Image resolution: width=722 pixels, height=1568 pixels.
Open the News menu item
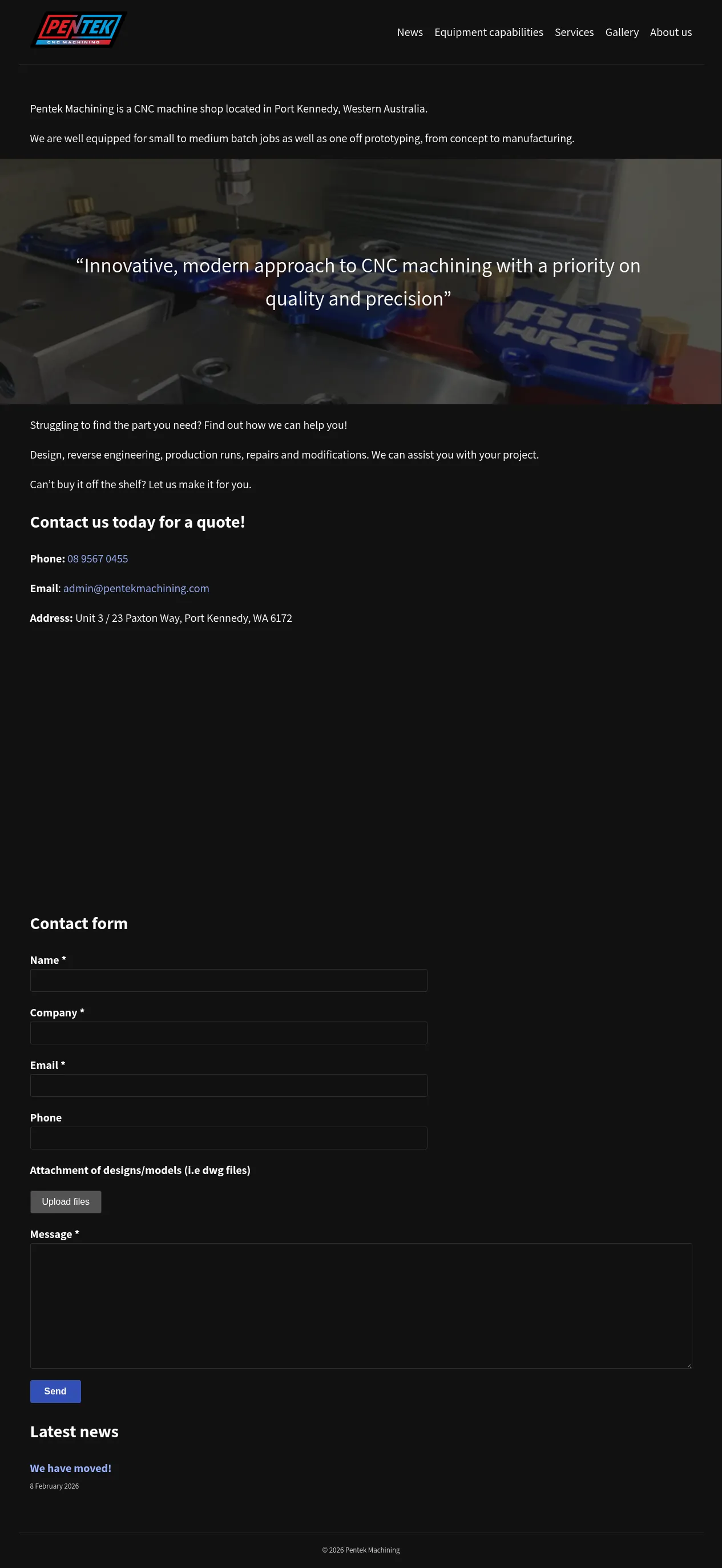coord(409,33)
